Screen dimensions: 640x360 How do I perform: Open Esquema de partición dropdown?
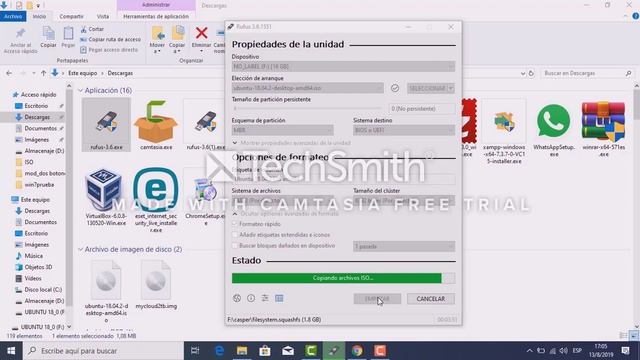pyautogui.click(x=282, y=130)
